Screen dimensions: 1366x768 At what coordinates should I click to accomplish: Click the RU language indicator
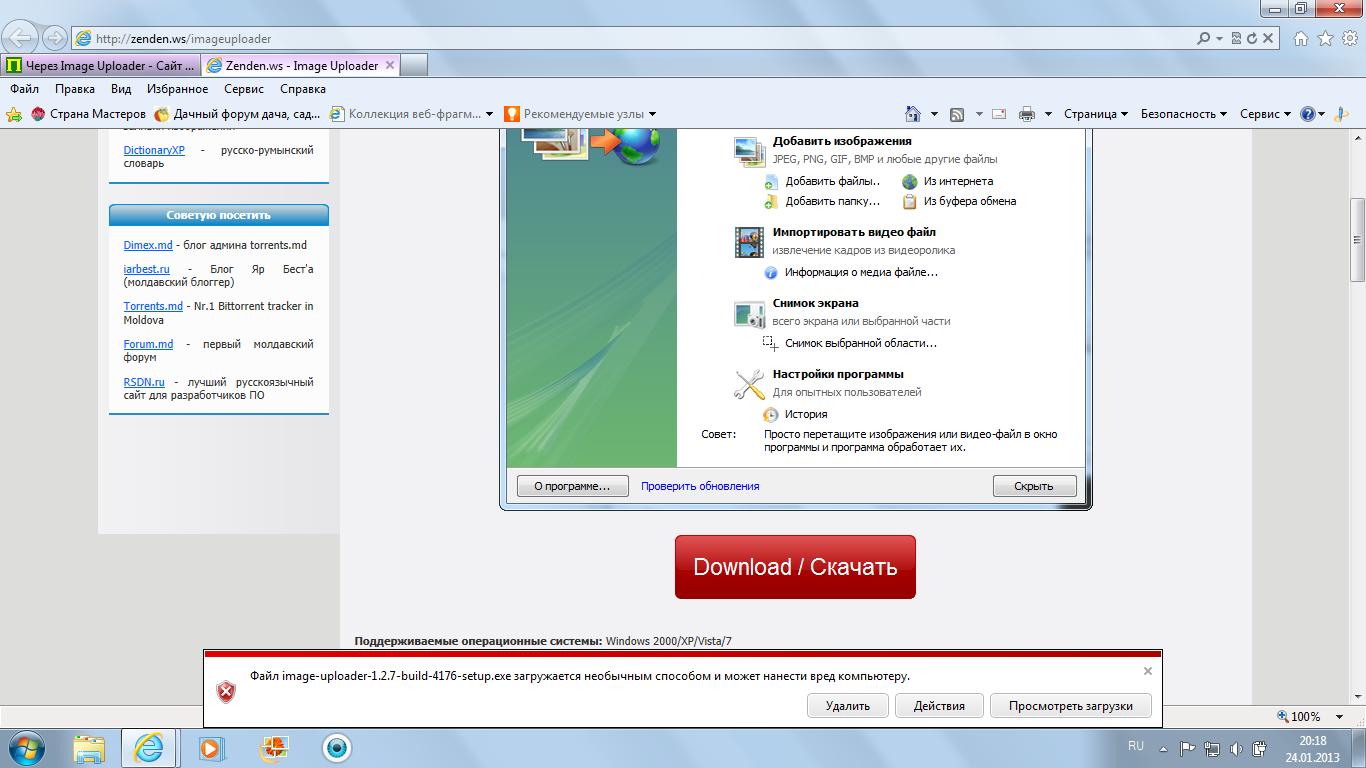1136,746
